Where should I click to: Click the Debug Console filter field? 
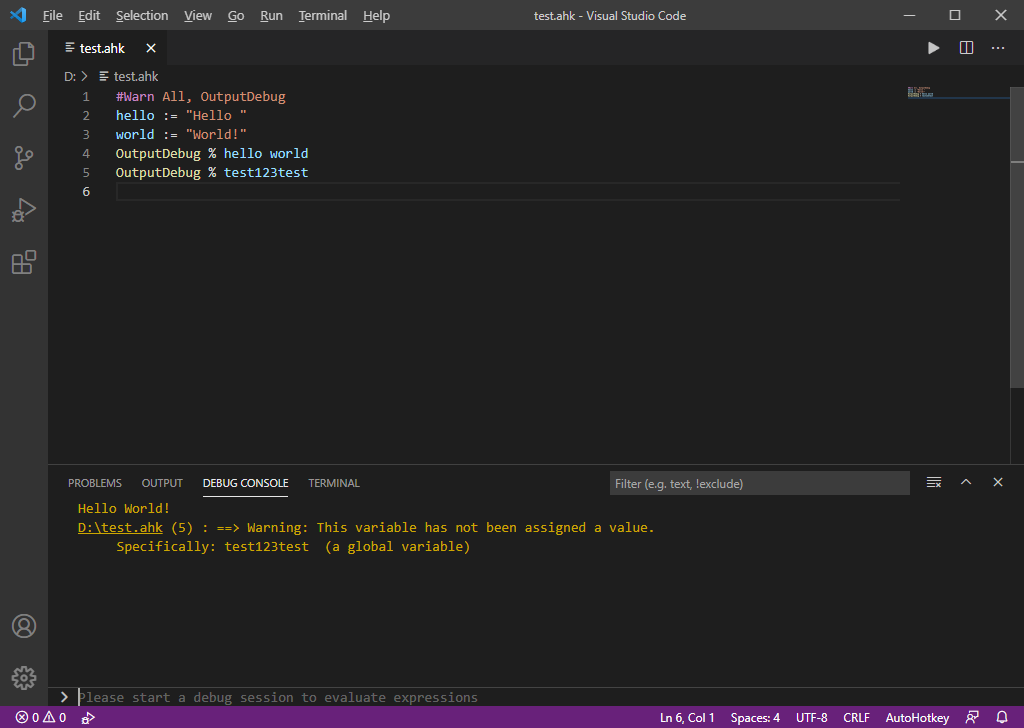pyautogui.click(x=760, y=483)
